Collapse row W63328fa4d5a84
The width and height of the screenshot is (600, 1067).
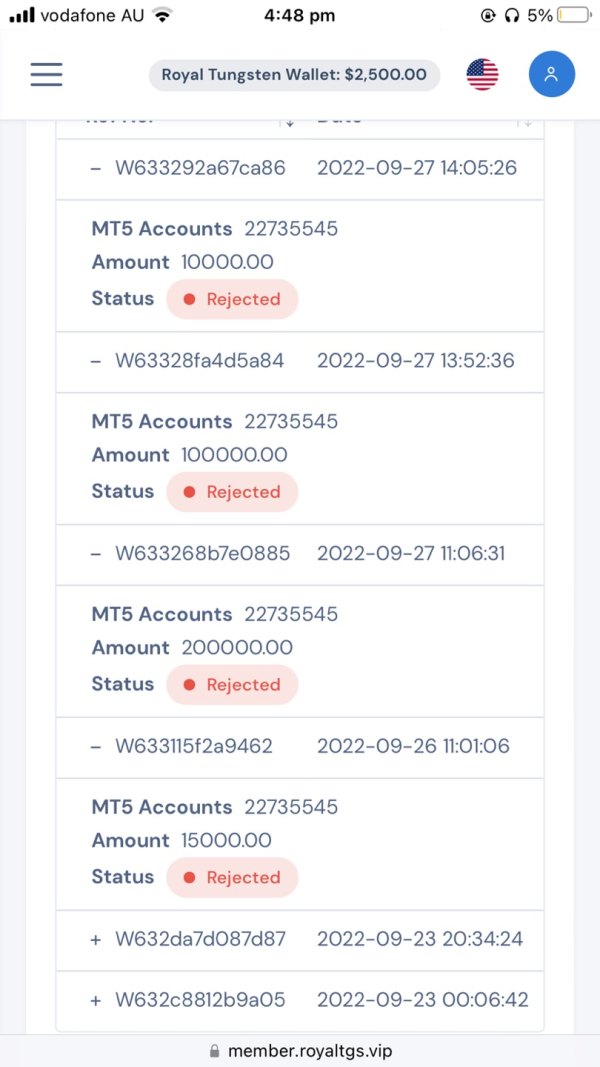(x=96, y=361)
